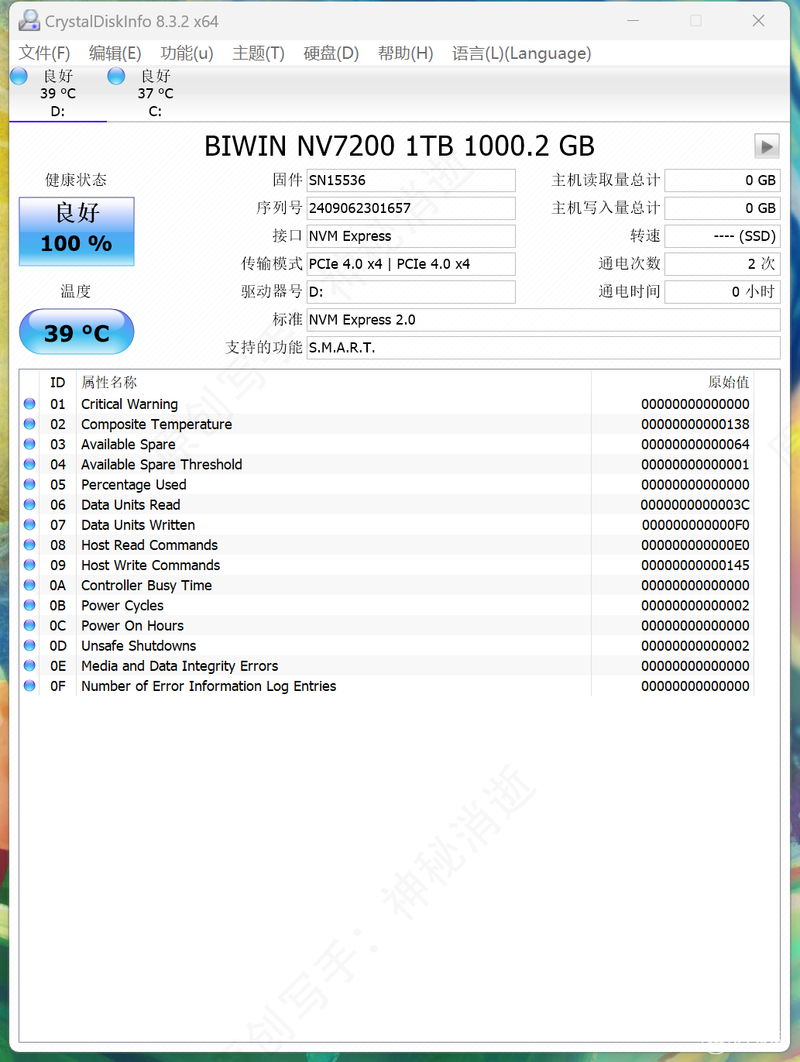800x1062 pixels.
Task: Click the 原始值 column header
Action: click(x=729, y=382)
